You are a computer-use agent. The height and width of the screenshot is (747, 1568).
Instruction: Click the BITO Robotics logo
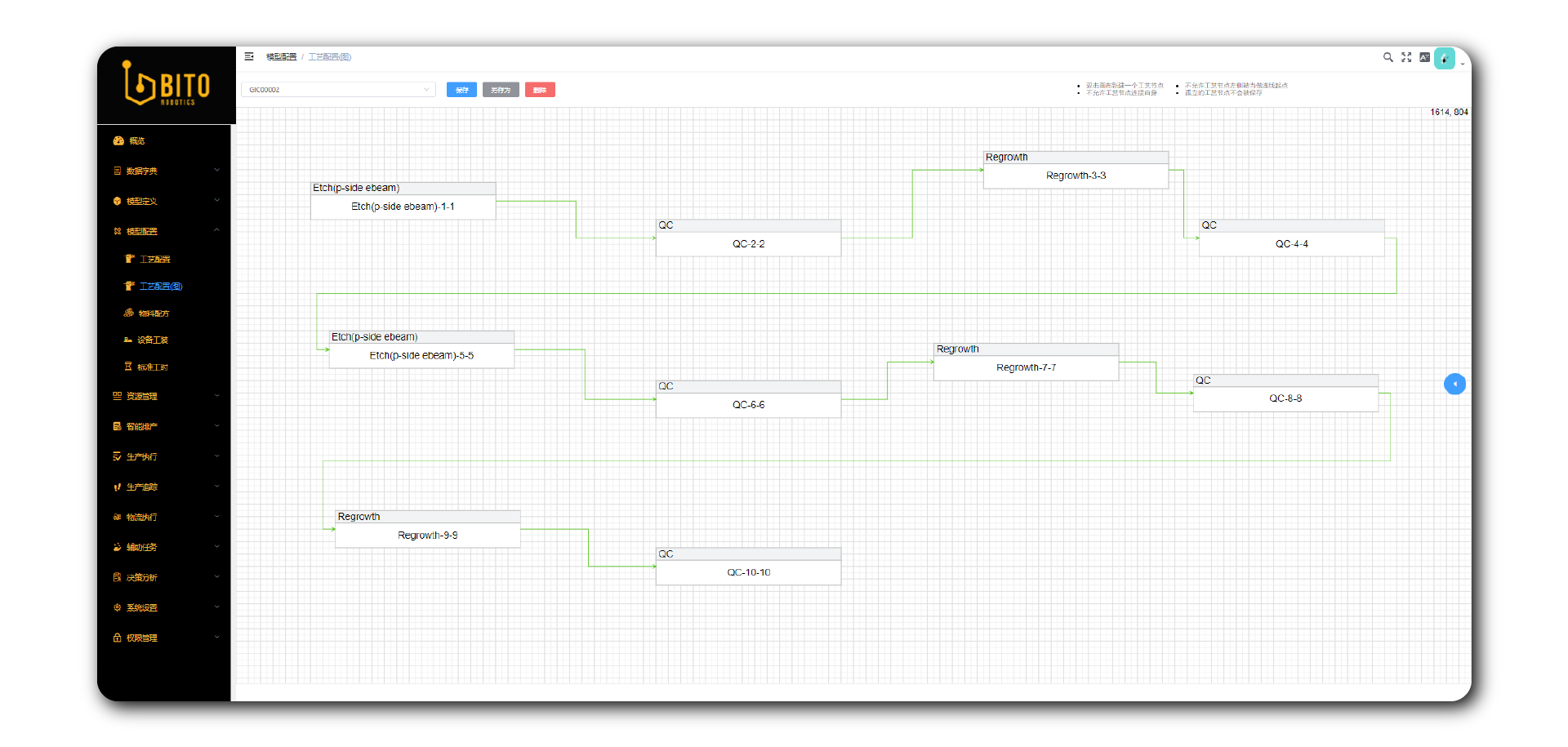pos(167,84)
